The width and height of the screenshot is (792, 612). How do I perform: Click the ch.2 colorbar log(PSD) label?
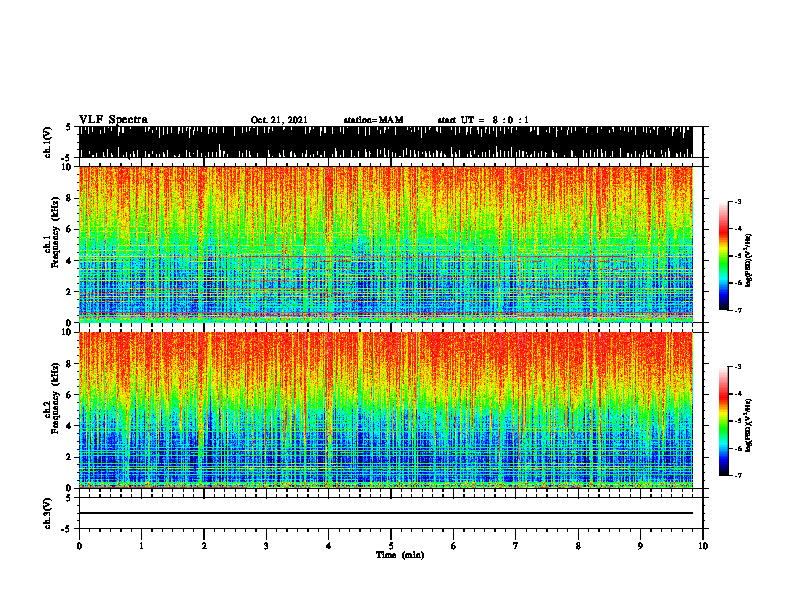tap(749, 425)
